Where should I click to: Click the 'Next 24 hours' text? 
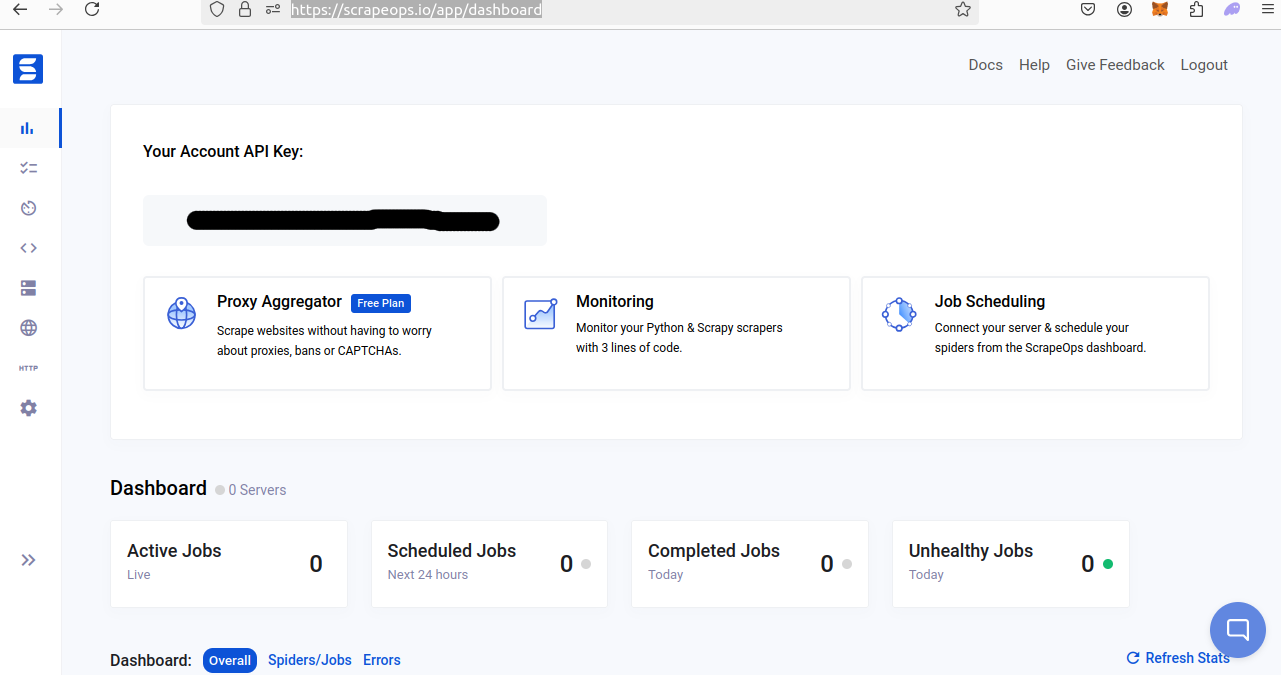point(428,575)
